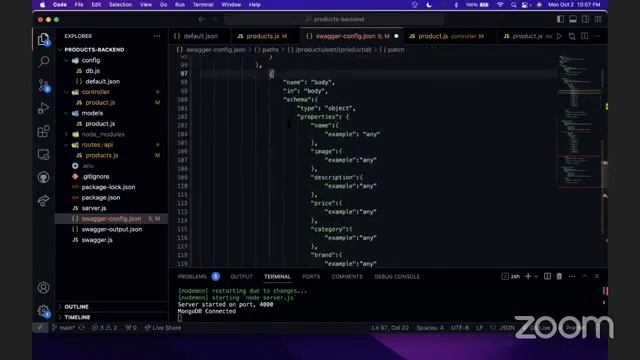Viewport: 640px width, 360px height.
Task: Open the Terminal menu in menu bar
Action: pos(203,5)
